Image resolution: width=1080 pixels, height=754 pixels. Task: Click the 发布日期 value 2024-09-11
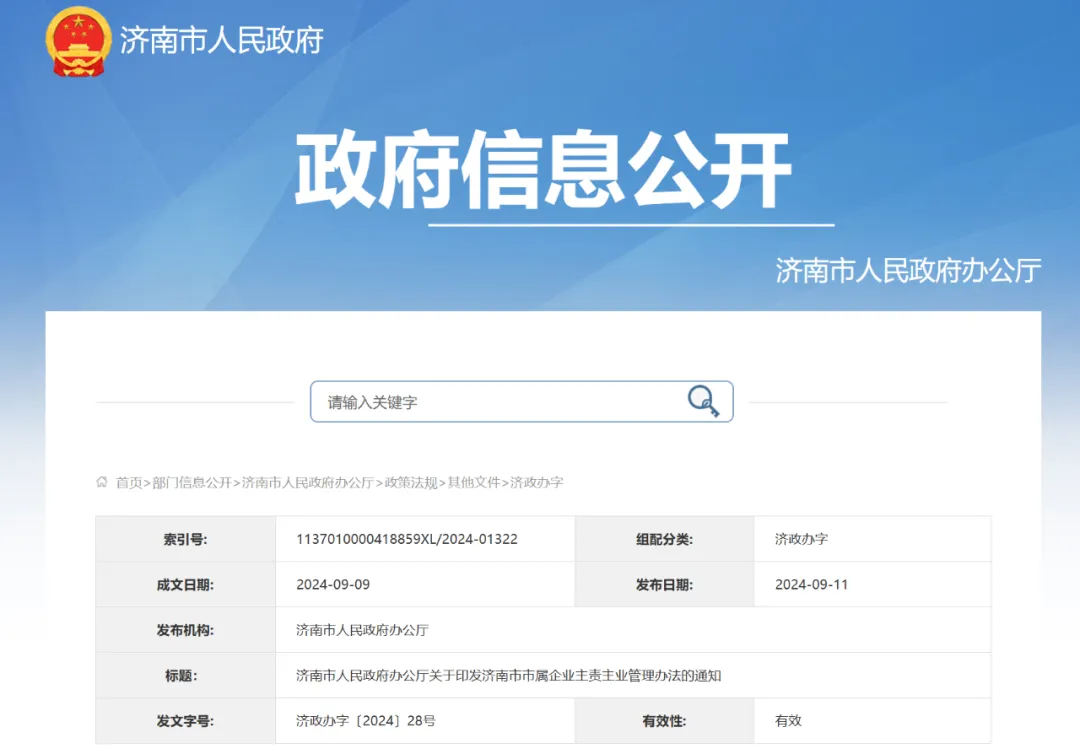(x=811, y=584)
